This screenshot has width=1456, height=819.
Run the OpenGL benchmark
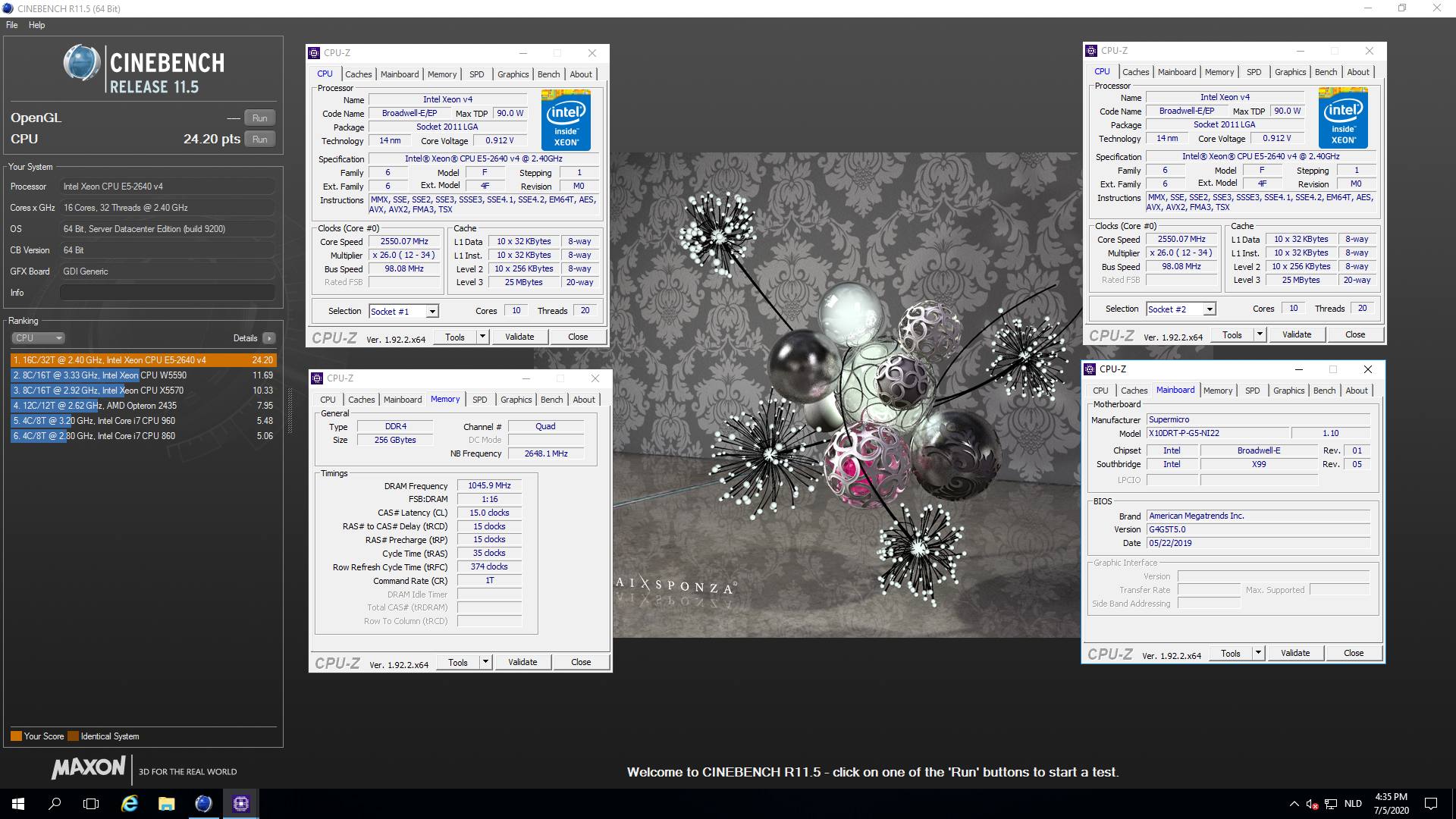[x=260, y=118]
